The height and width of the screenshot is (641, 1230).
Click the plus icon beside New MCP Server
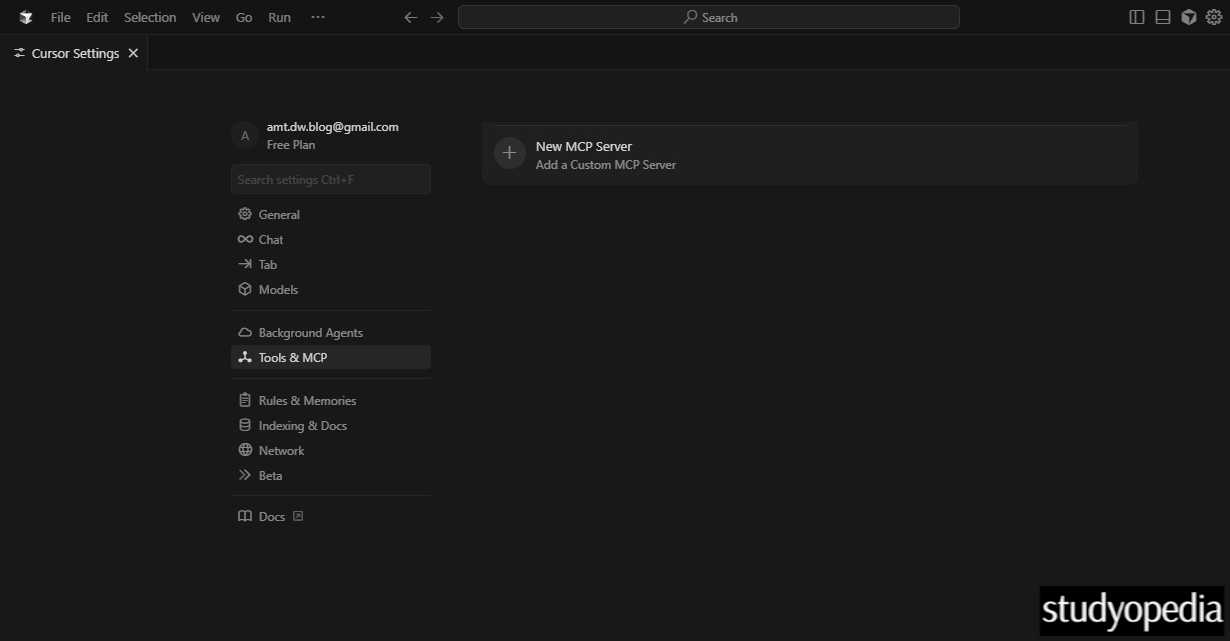click(509, 153)
